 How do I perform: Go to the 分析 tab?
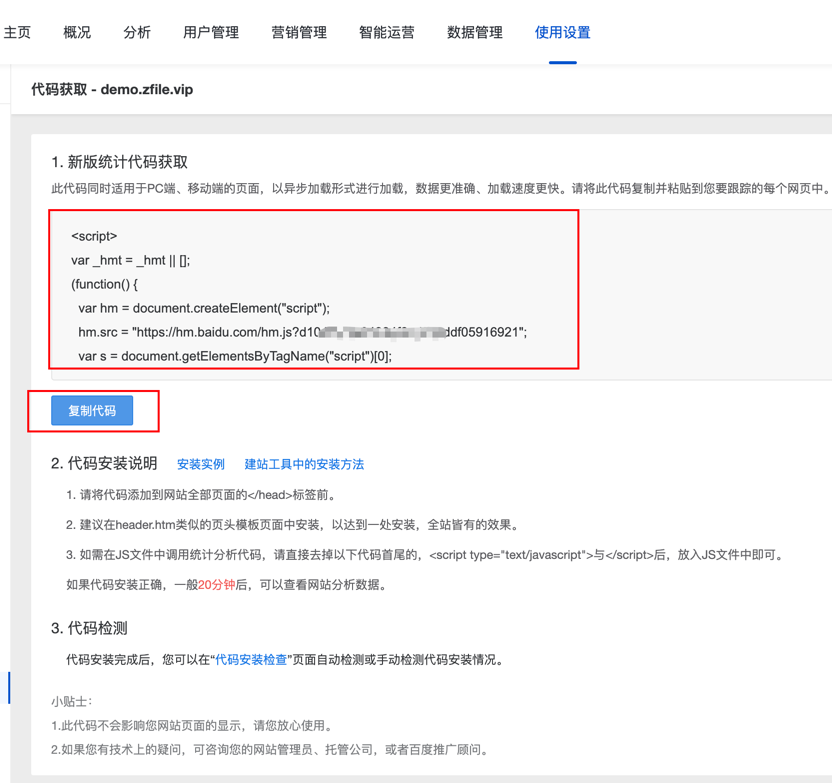(x=137, y=32)
